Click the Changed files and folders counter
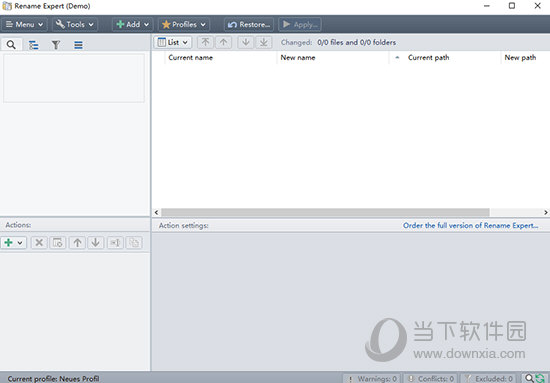Viewport: 550px width, 383px height. coord(338,42)
